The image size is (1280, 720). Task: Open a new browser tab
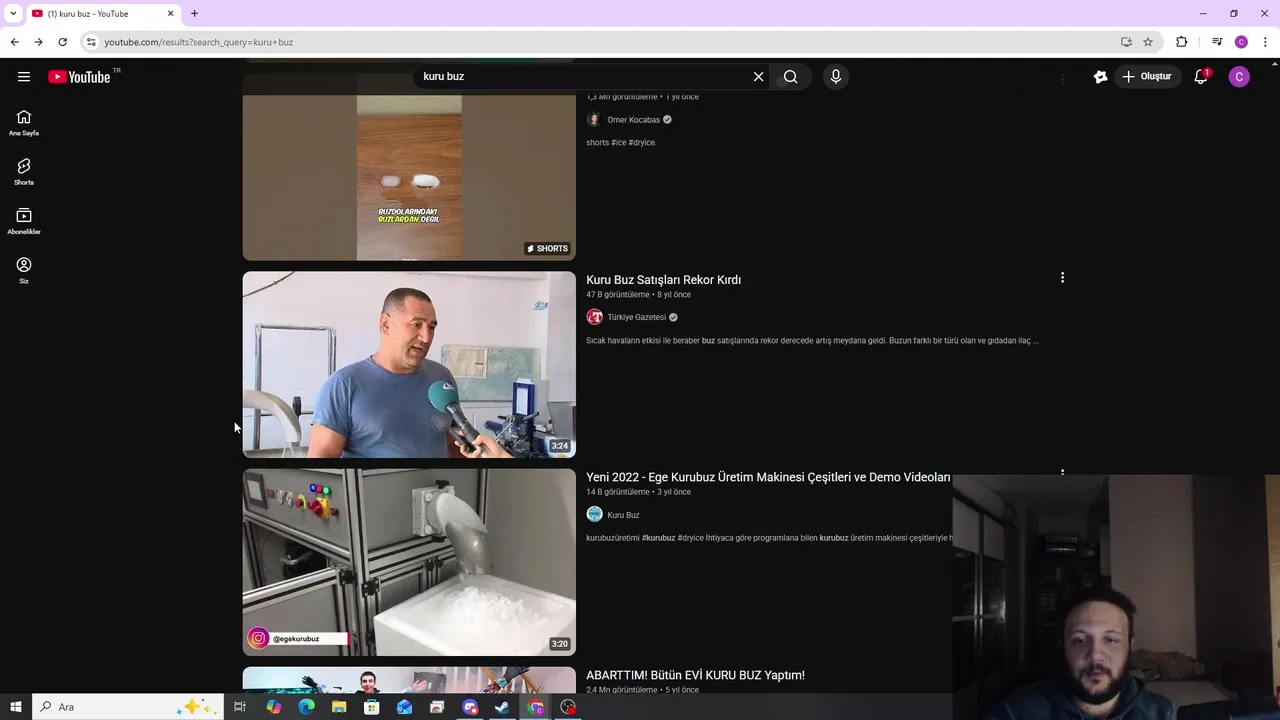click(x=194, y=14)
